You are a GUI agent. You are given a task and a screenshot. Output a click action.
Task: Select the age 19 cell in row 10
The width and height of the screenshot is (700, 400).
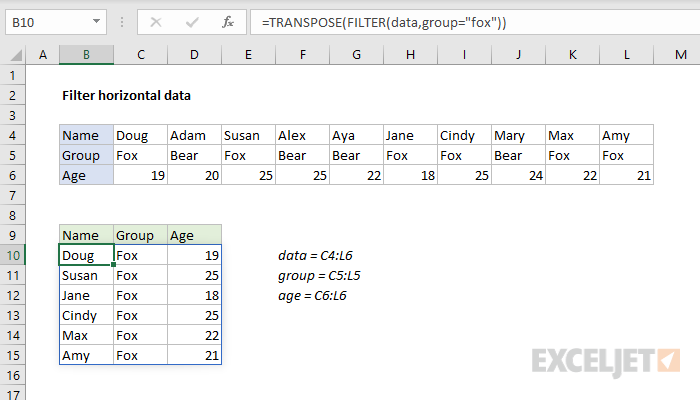coord(194,255)
